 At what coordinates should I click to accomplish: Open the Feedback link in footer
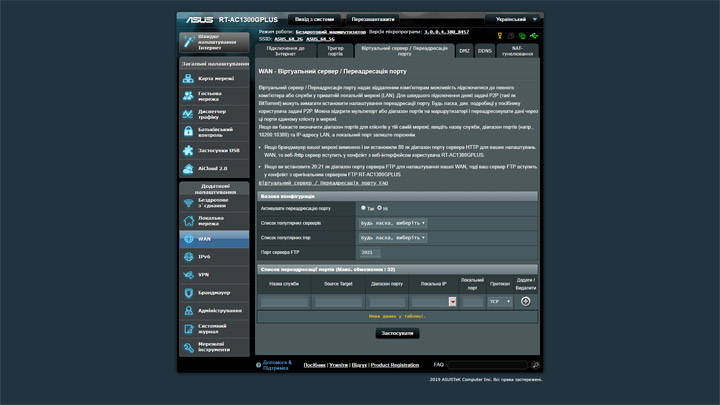[359, 365]
